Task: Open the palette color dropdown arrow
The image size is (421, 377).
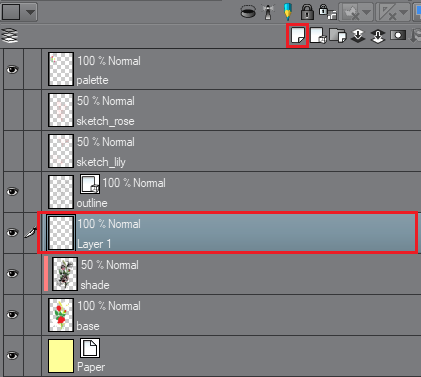Action: click(x=30, y=12)
